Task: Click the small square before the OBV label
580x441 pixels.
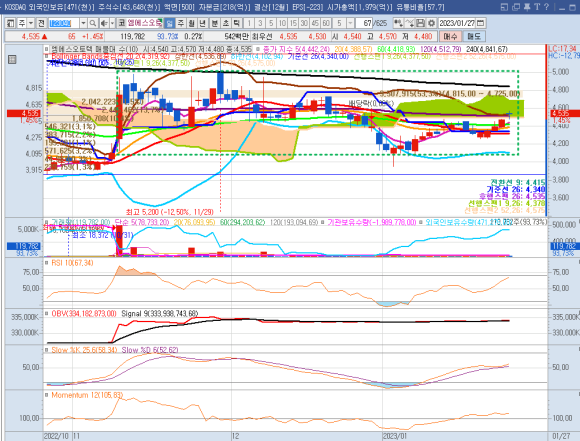Action: tap(46, 314)
